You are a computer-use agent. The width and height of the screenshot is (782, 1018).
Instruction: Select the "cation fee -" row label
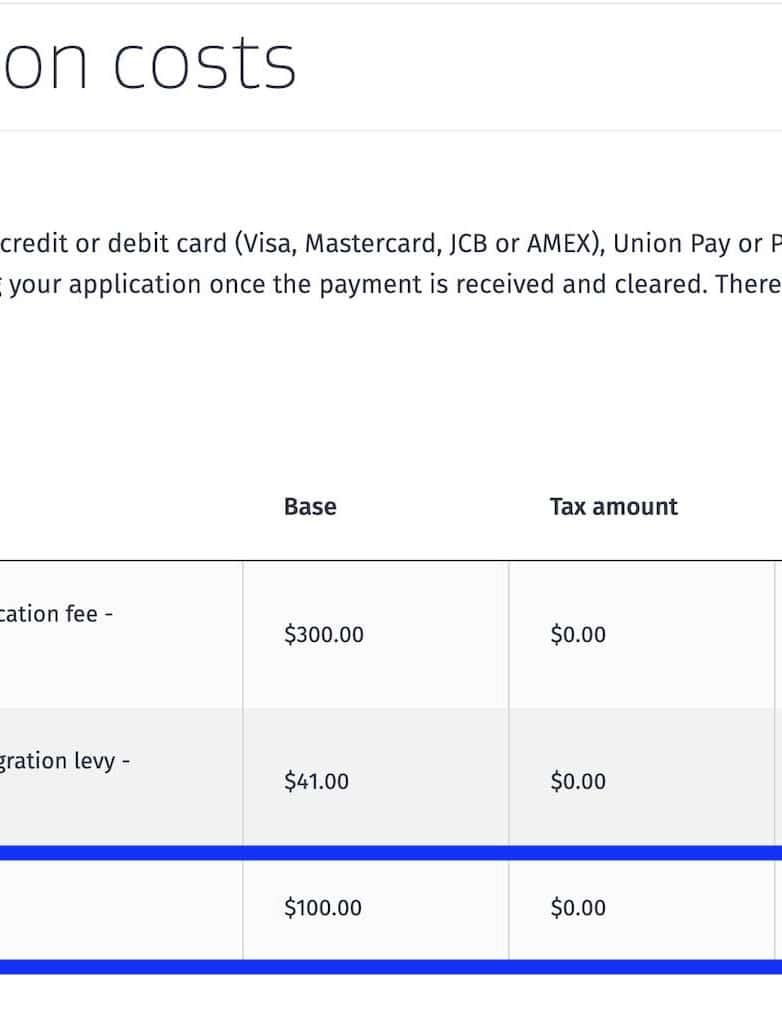point(56,614)
